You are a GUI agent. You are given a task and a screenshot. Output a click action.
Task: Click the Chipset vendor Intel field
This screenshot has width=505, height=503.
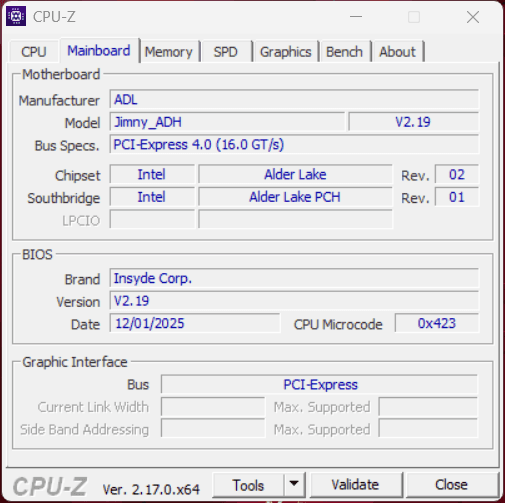click(x=152, y=174)
